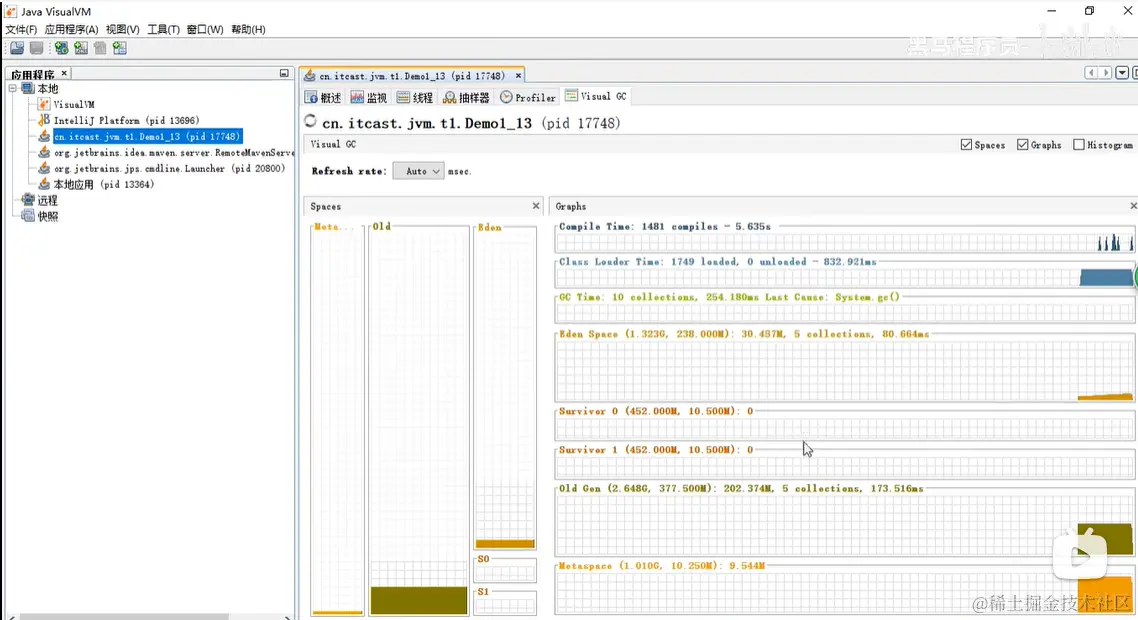Click the Class Loader Time graph label

click(x=717, y=261)
